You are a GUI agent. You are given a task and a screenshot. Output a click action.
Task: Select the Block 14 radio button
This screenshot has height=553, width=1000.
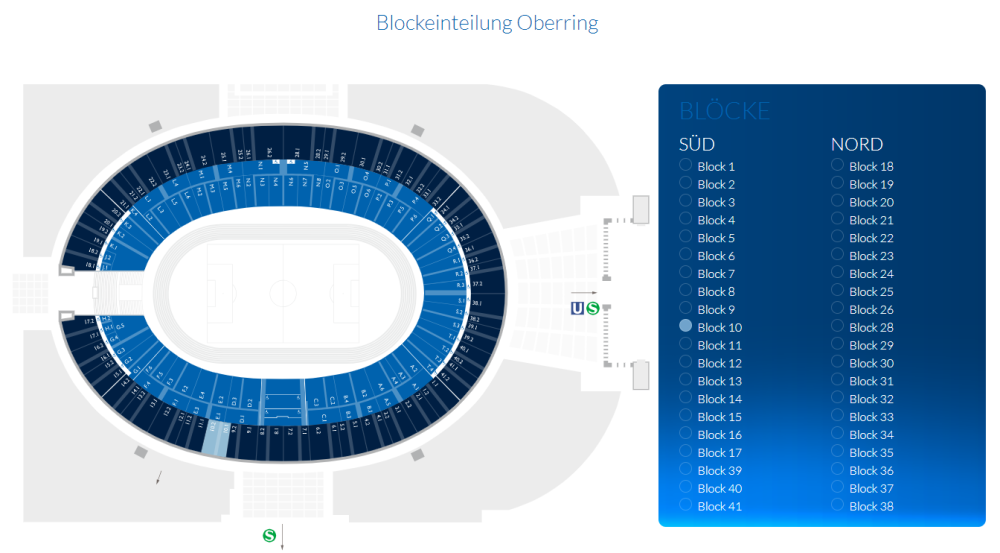(x=685, y=398)
